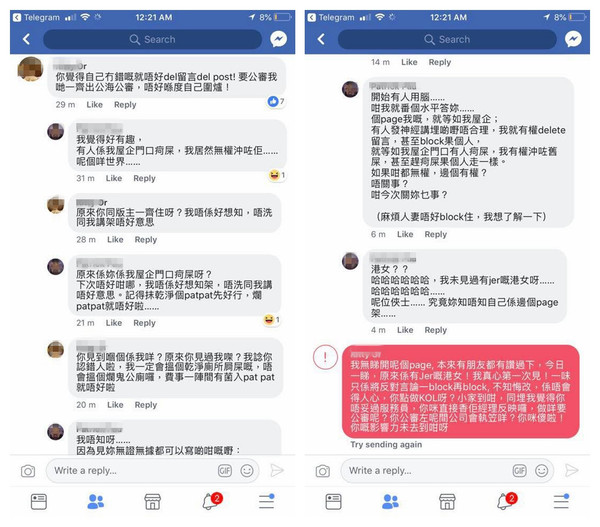Open GIF picker in left reply box
The image size is (600, 527).
pyautogui.click(x=225, y=470)
